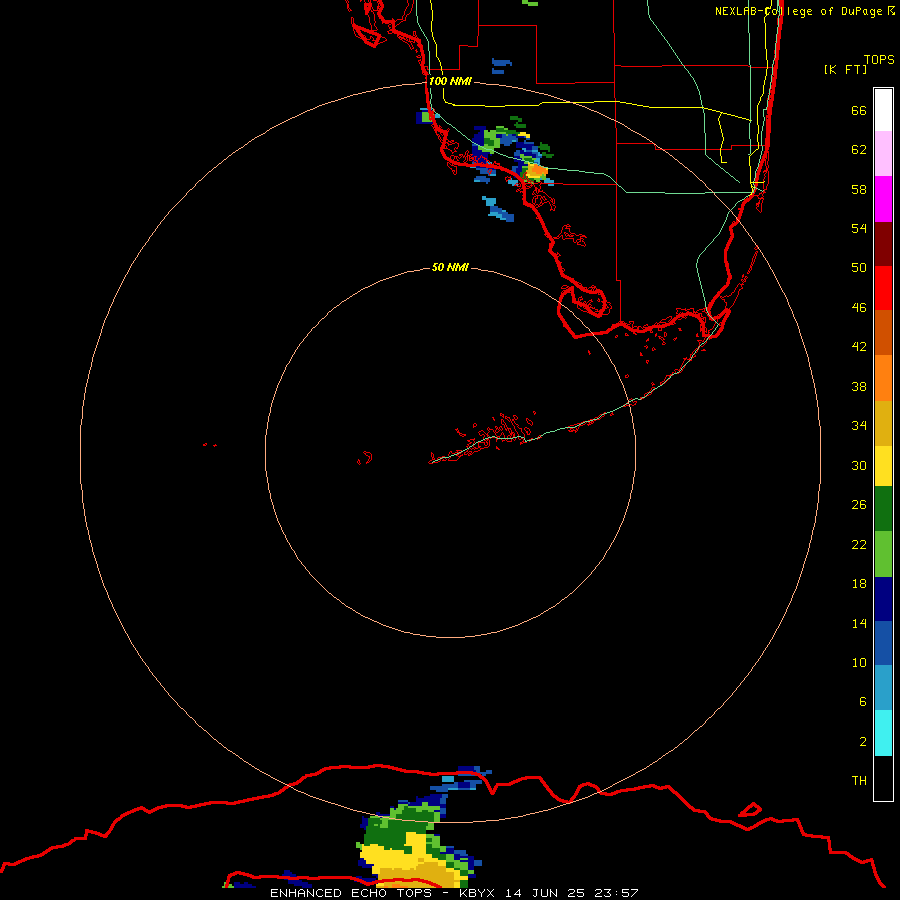
Task: Click the TOPS legend title
Action: 879,59
